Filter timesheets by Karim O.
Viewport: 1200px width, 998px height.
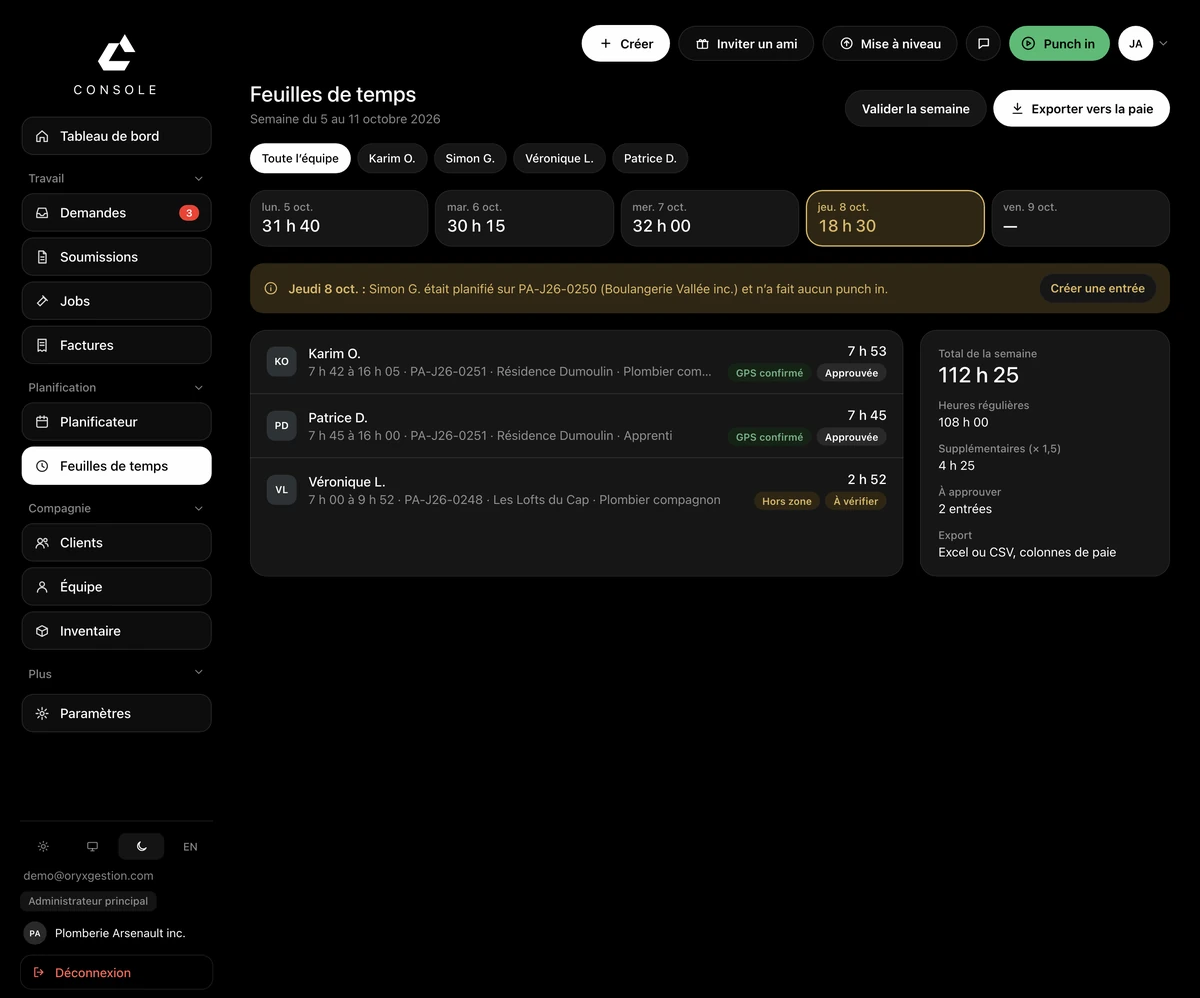click(x=392, y=158)
